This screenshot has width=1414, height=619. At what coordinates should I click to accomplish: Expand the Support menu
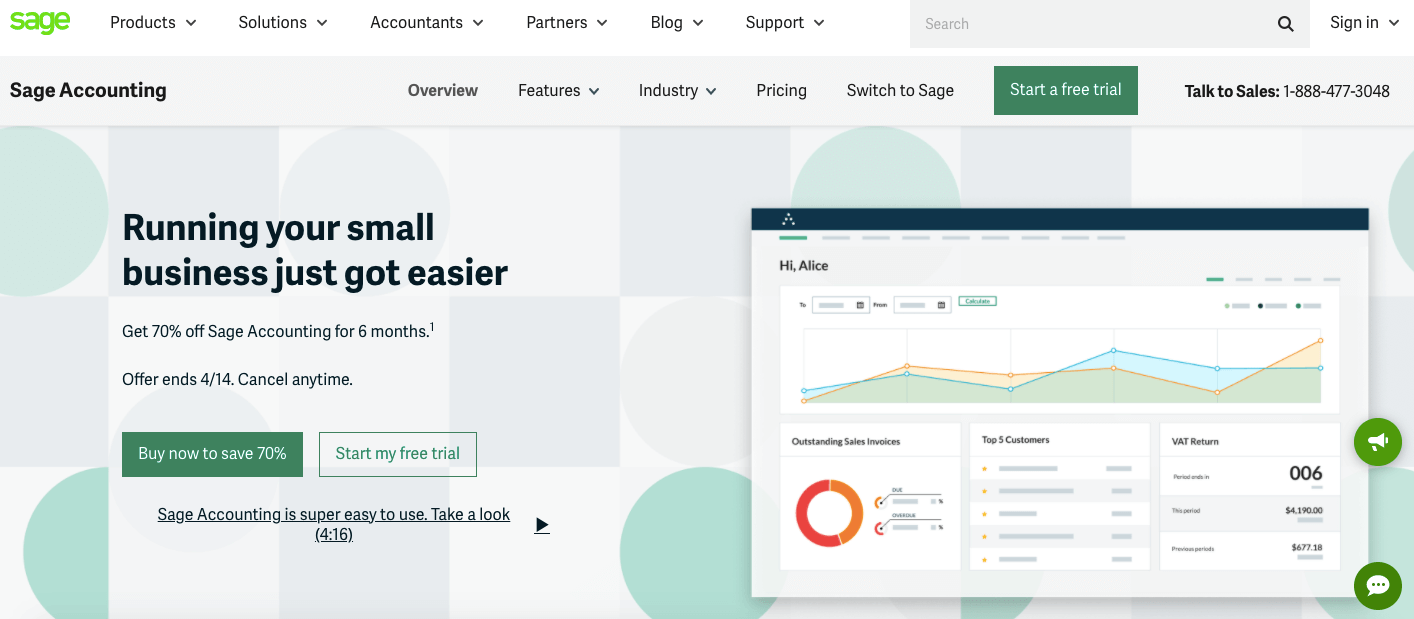[785, 22]
